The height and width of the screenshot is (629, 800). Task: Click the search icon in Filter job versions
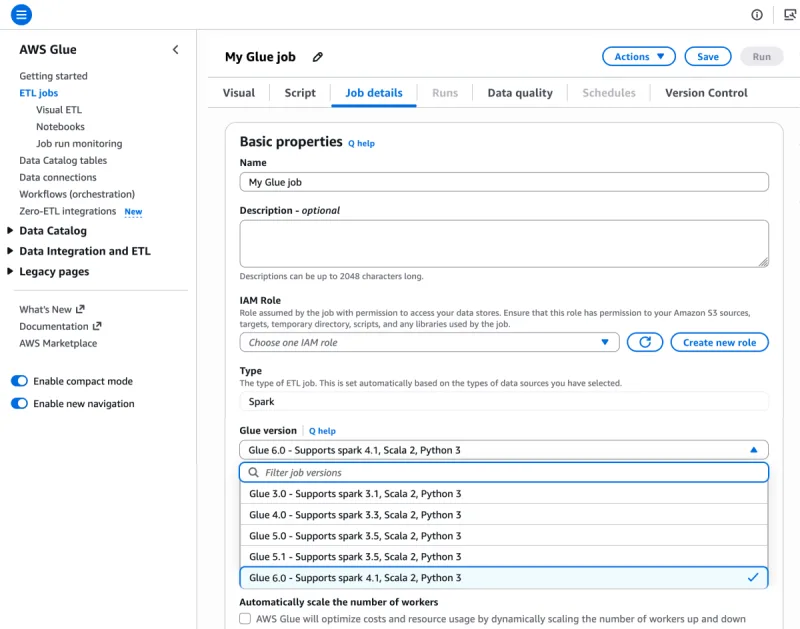pos(254,472)
